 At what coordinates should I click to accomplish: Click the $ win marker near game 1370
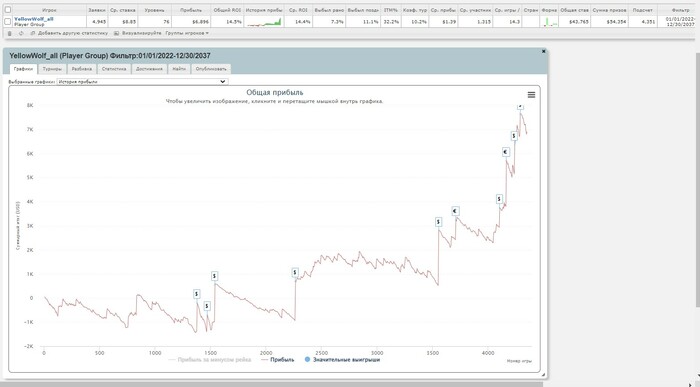click(196, 294)
